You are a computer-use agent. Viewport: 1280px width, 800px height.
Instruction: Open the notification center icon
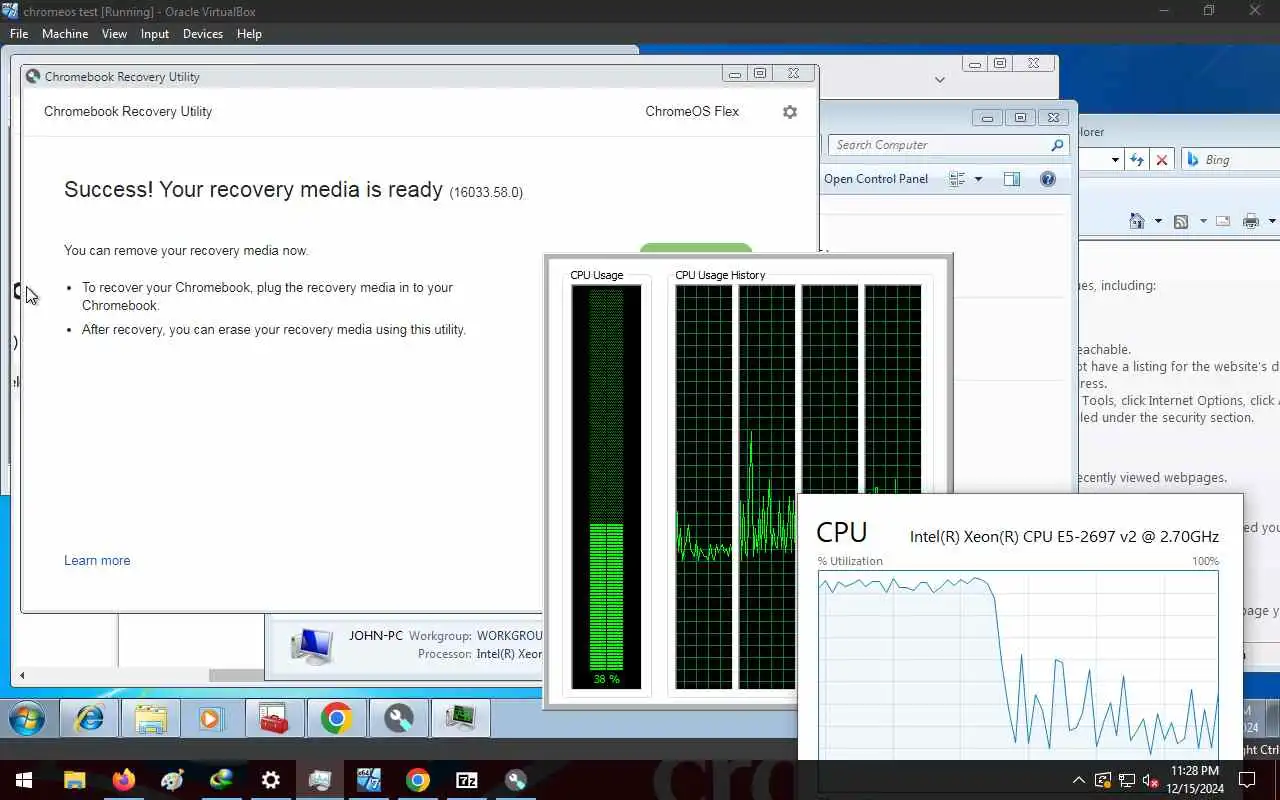pos(1247,780)
